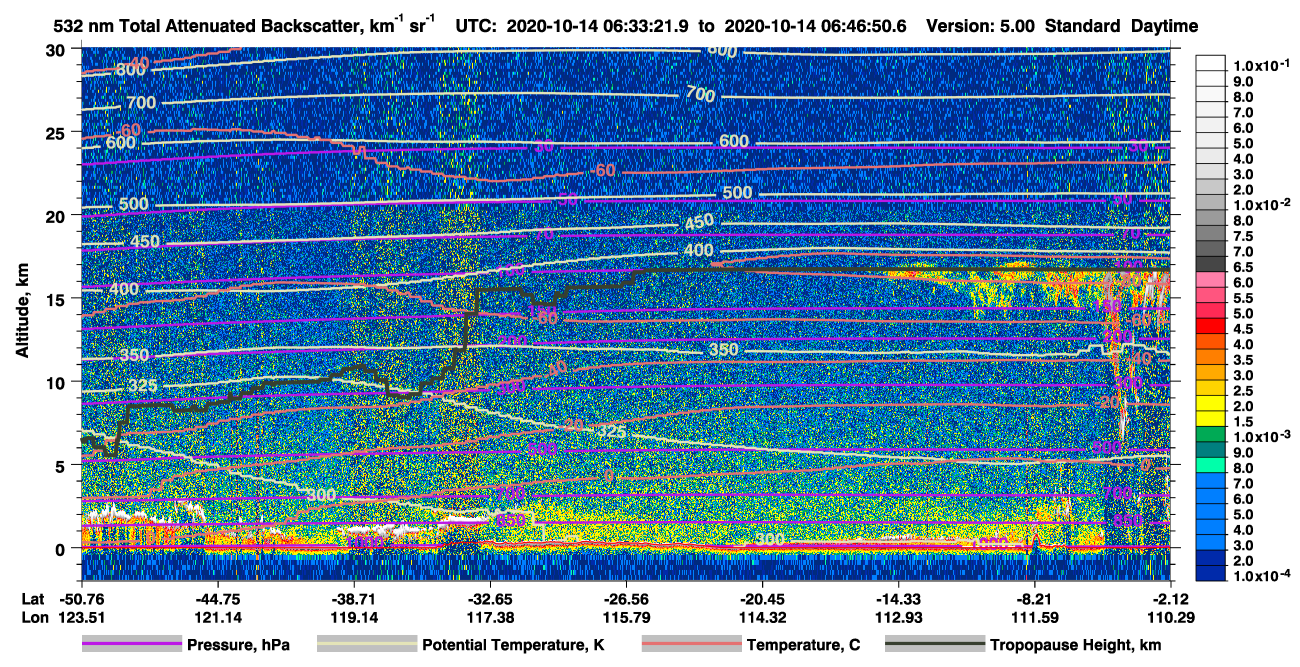Click the longitude value 117.38
The width and height of the screenshot is (1300, 667).
[x=489, y=618]
